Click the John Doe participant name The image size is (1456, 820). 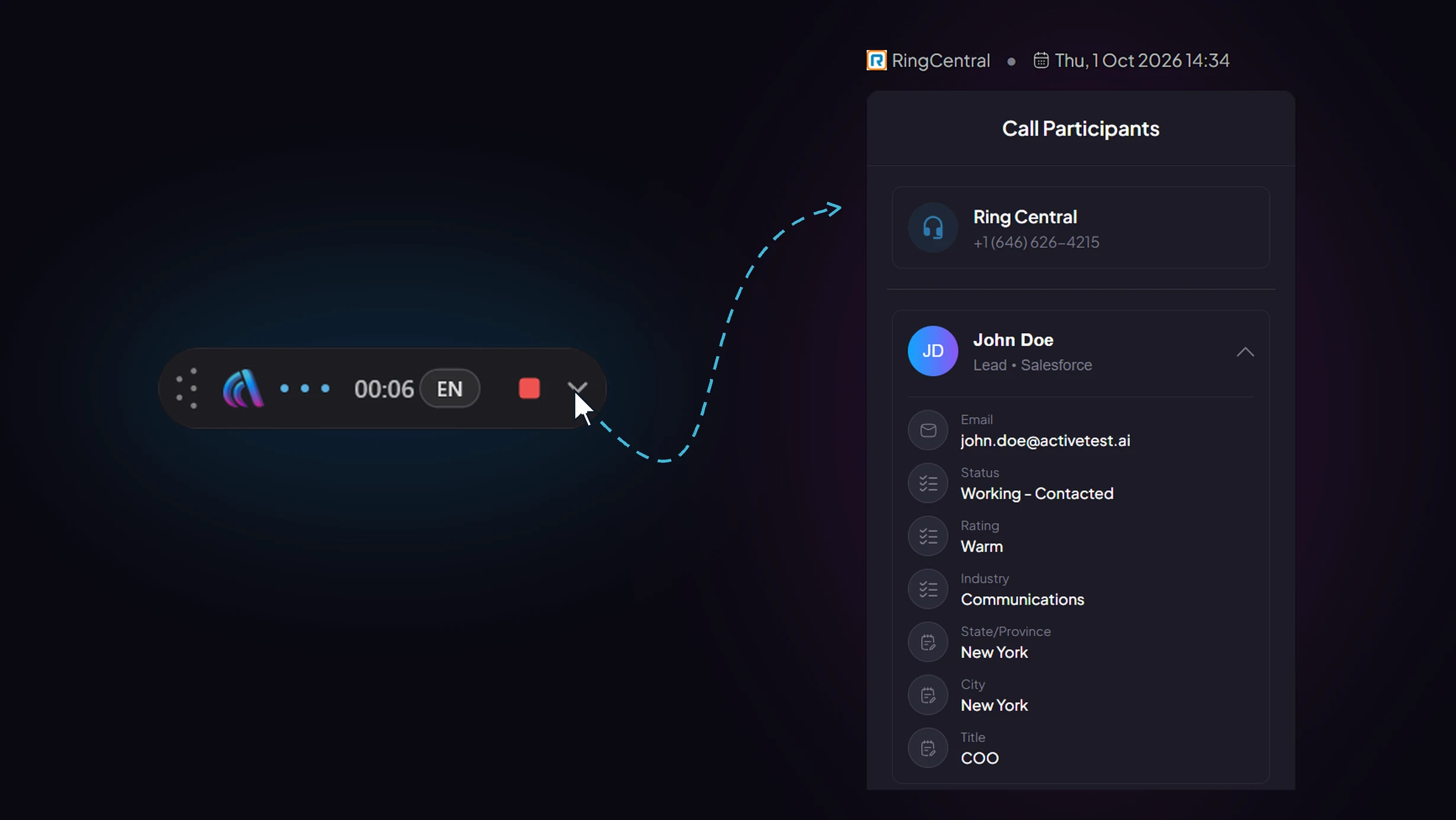click(x=1013, y=340)
